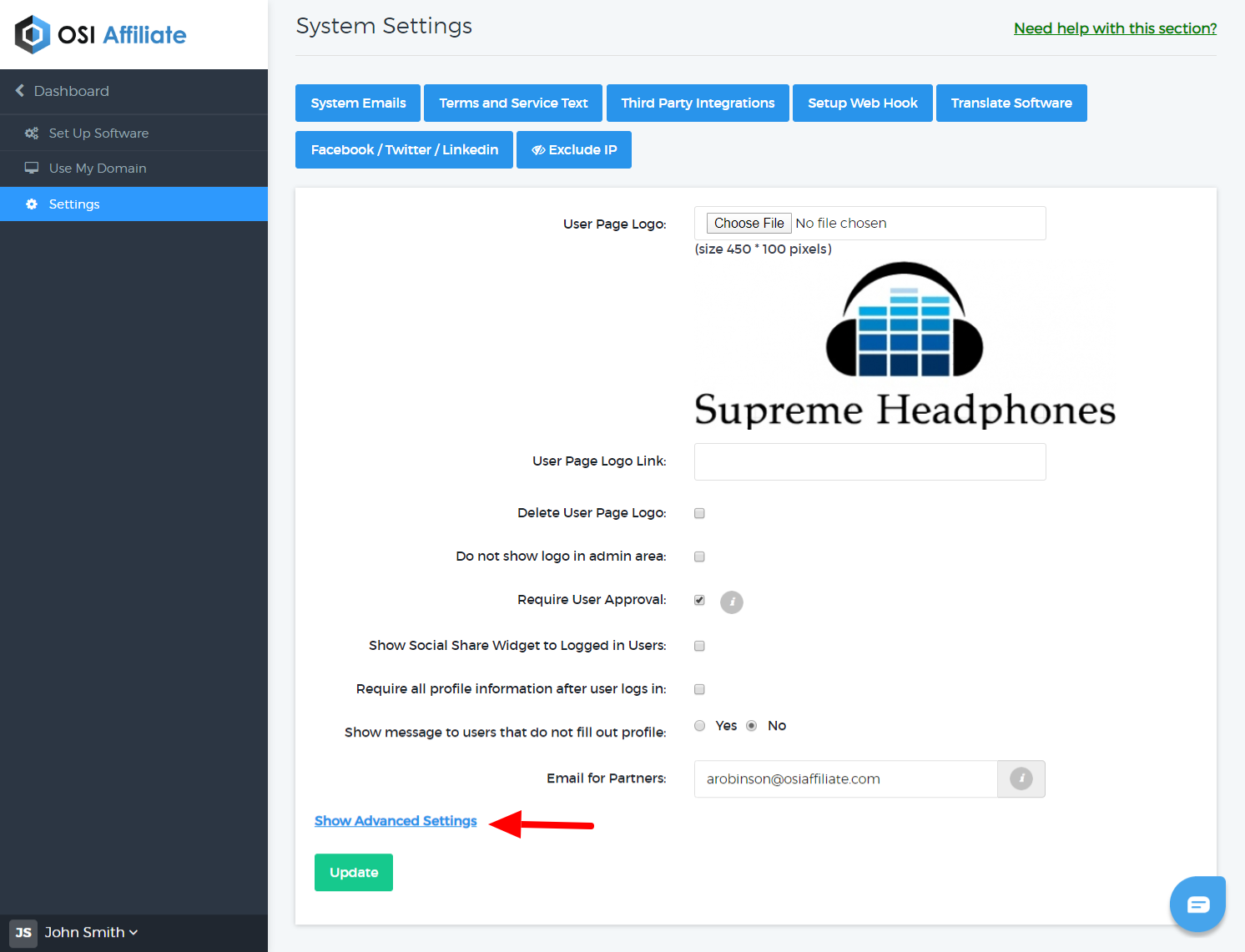Click the User Page Logo Link field
Image resolution: width=1245 pixels, height=952 pixels.
coord(869,462)
